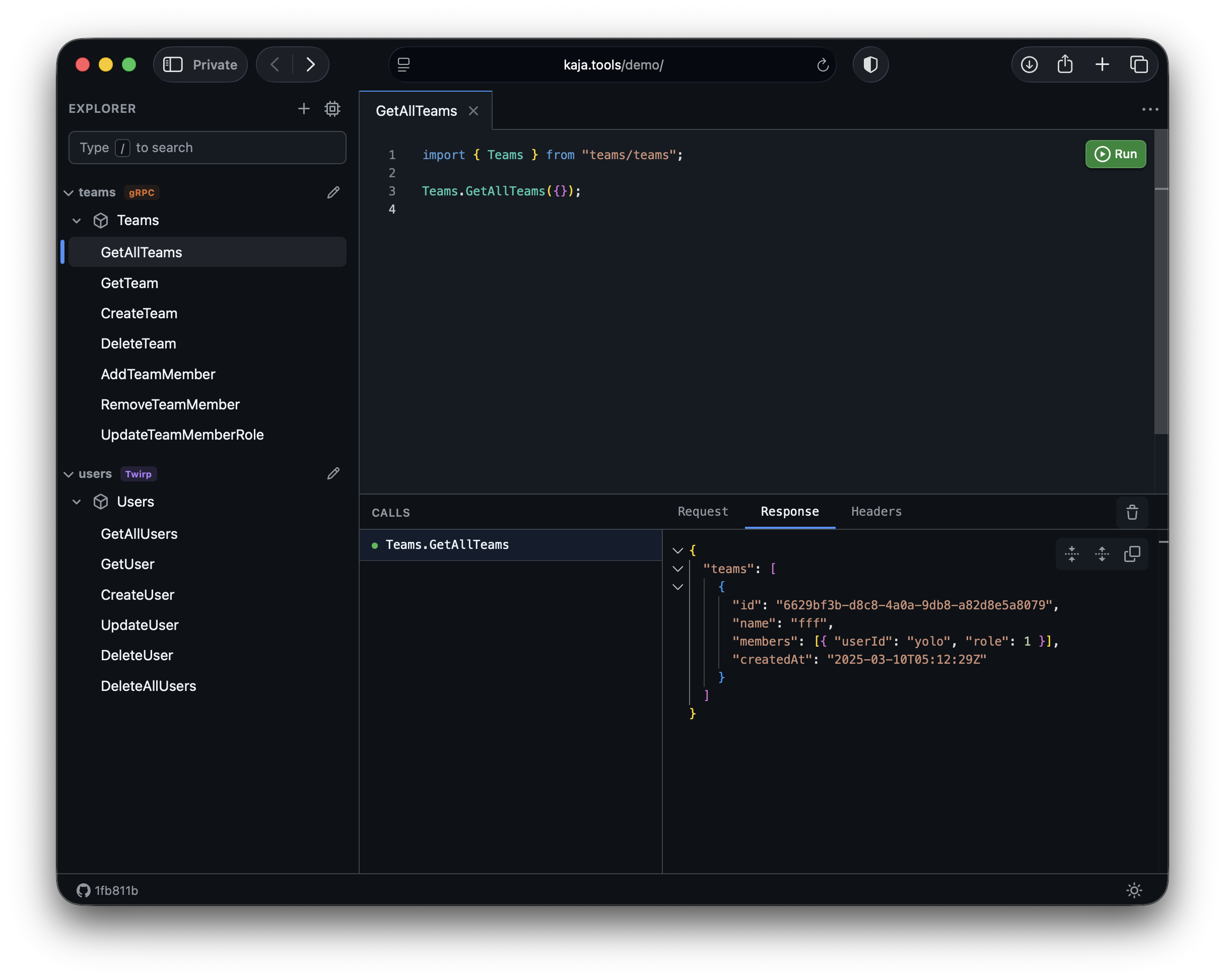Screen dimensions: 1225x980
Task: Expand all response JSON nodes icon
Action: click(x=1102, y=554)
